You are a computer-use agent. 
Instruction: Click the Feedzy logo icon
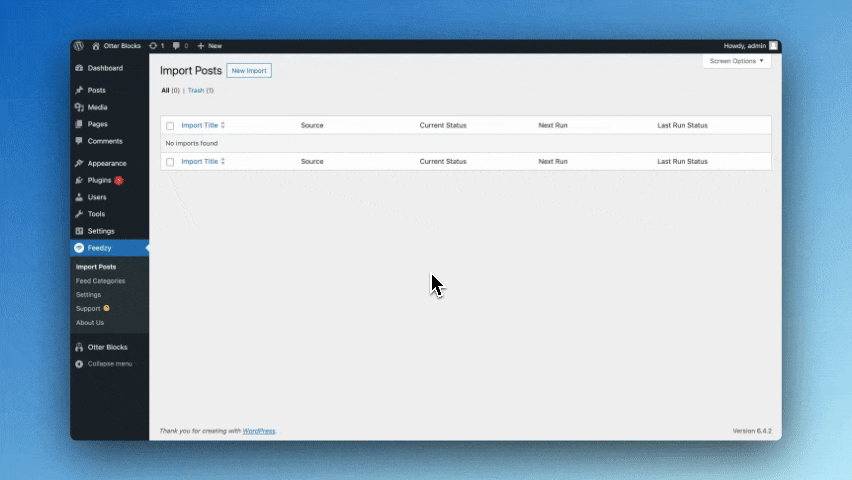coord(79,248)
